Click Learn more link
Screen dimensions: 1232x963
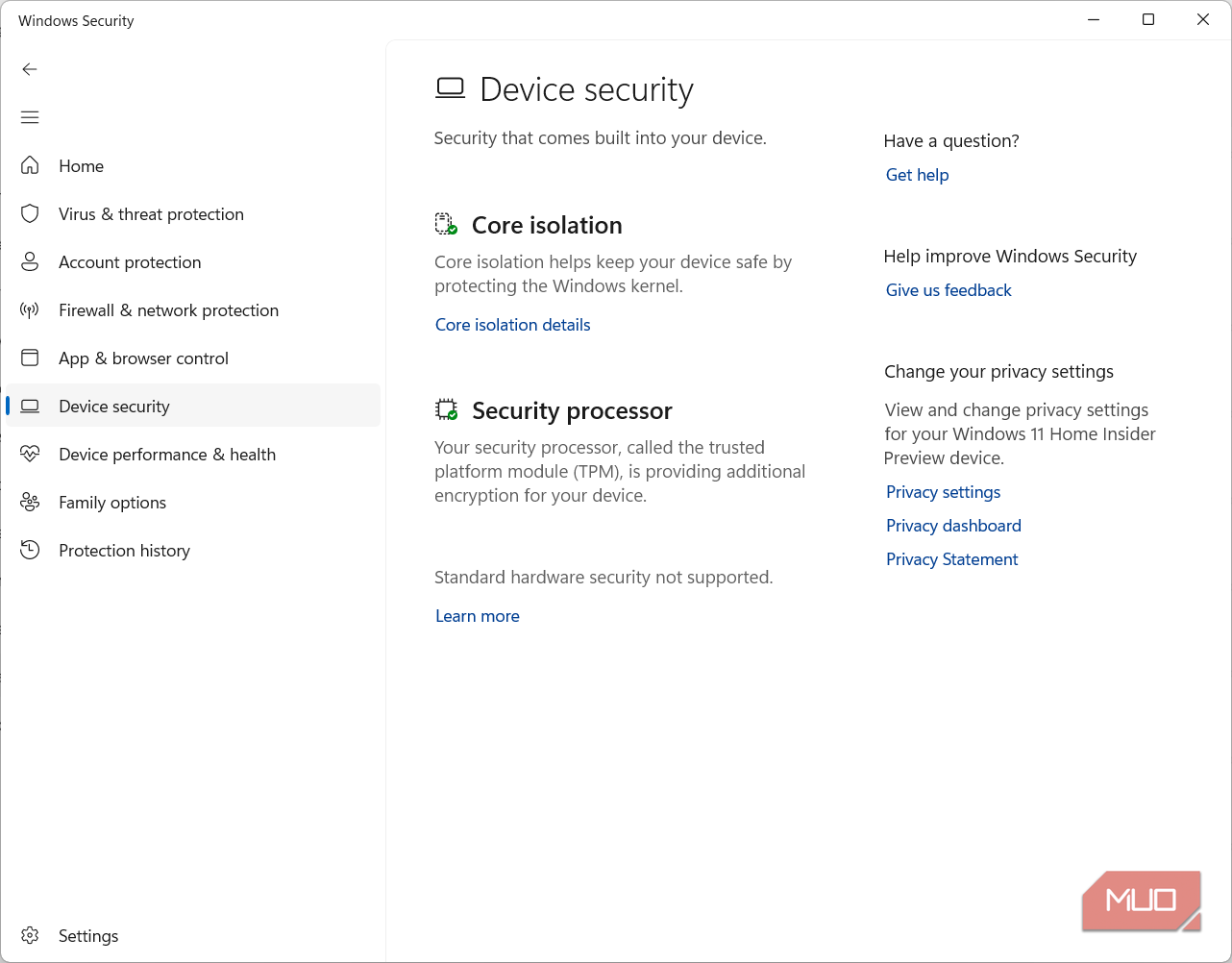click(x=477, y=616)
